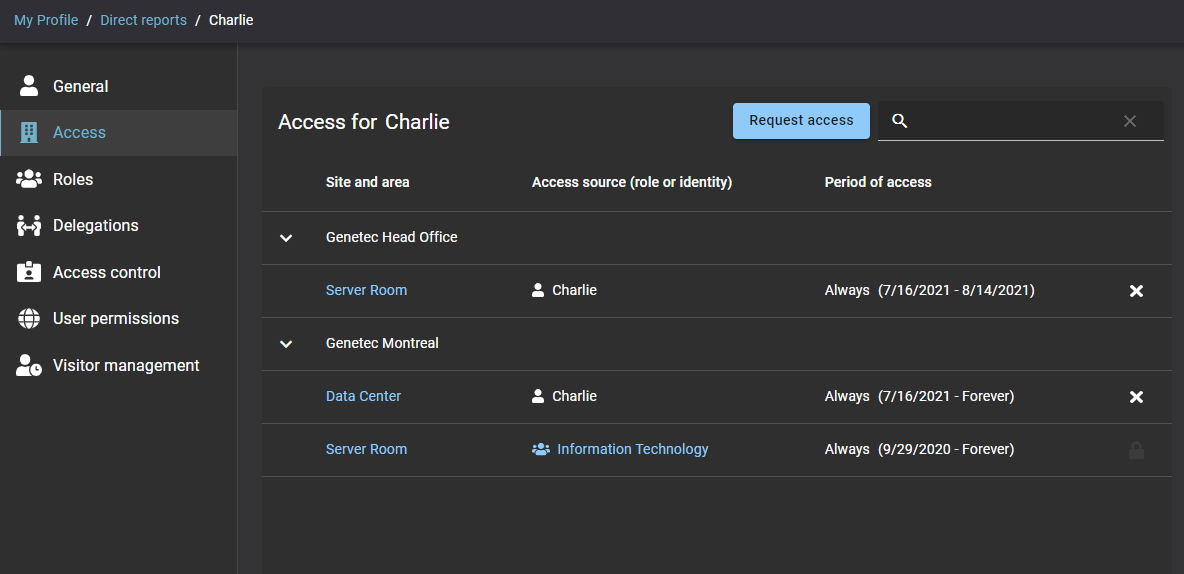Viewport: 1184px width, 574px height.
Task: Click the Charlie breadcrumb text
Action: pyautogui.click(x=231, y=20)
